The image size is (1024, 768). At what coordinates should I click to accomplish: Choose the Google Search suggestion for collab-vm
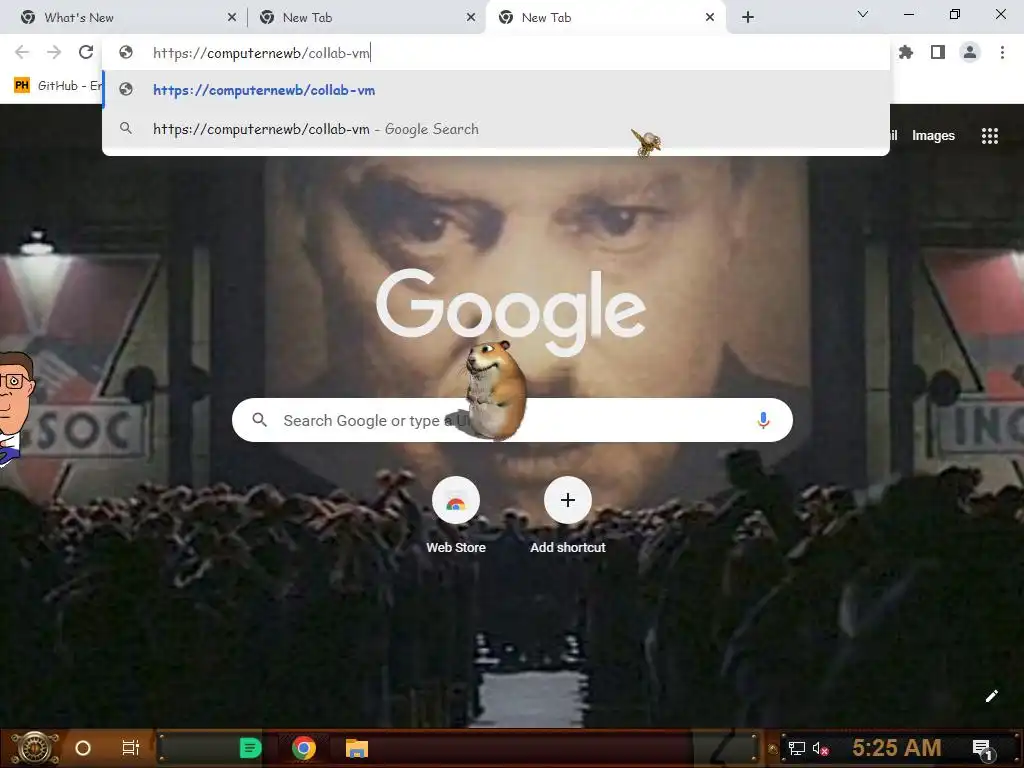496,129
